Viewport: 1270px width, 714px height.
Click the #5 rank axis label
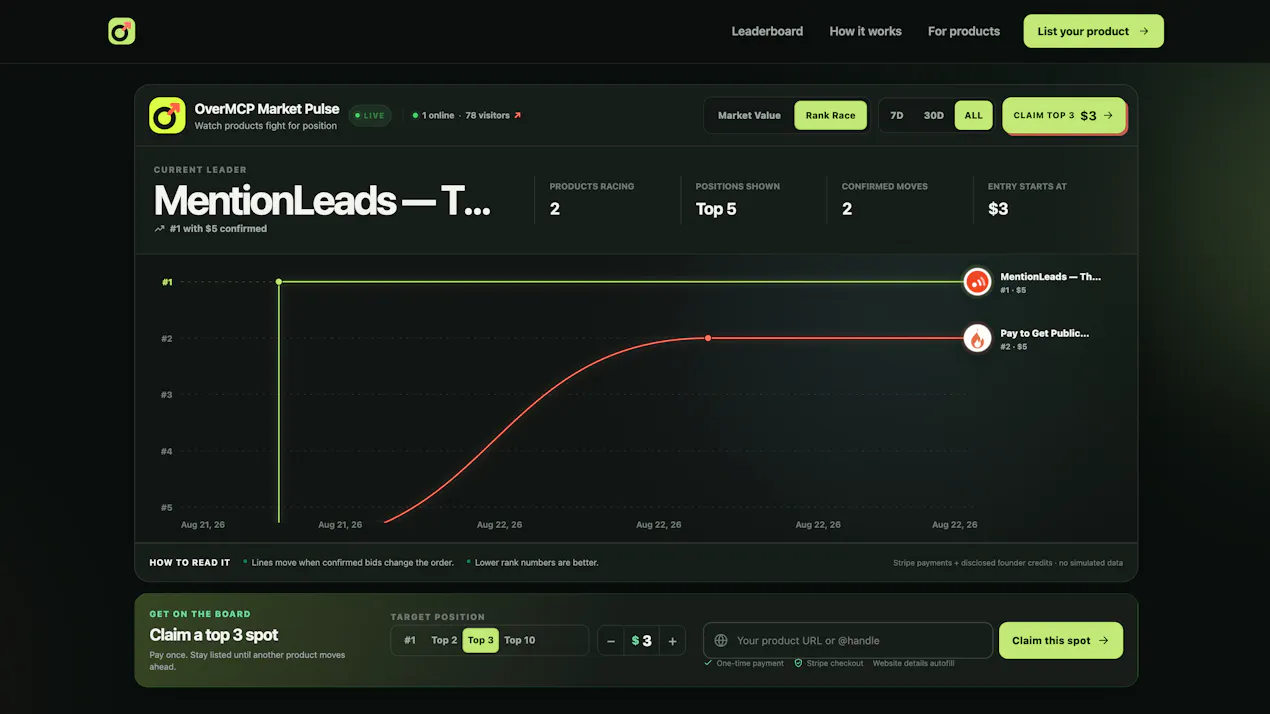[x=167, y=507]
